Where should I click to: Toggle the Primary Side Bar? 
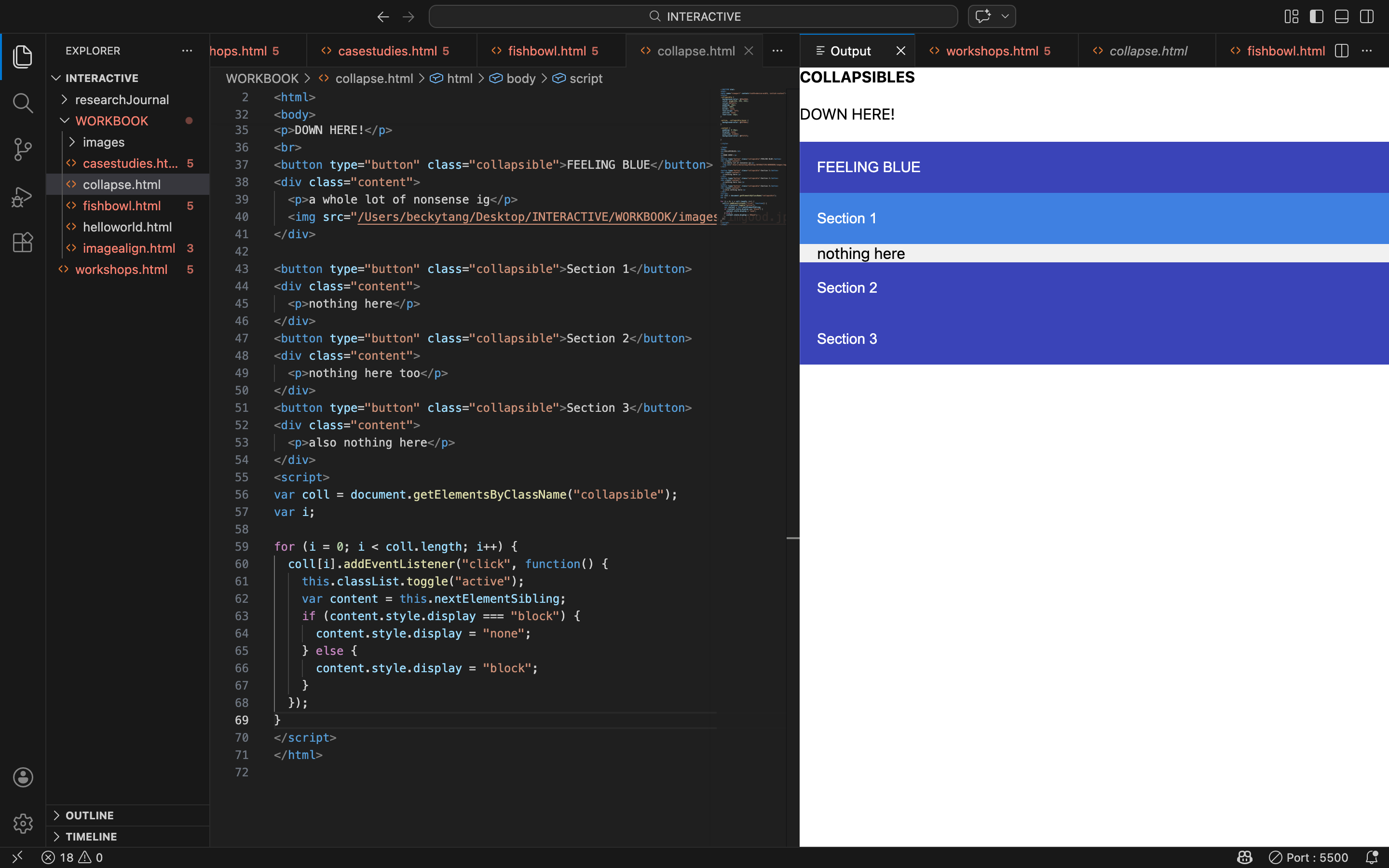tap(1317, 16)
